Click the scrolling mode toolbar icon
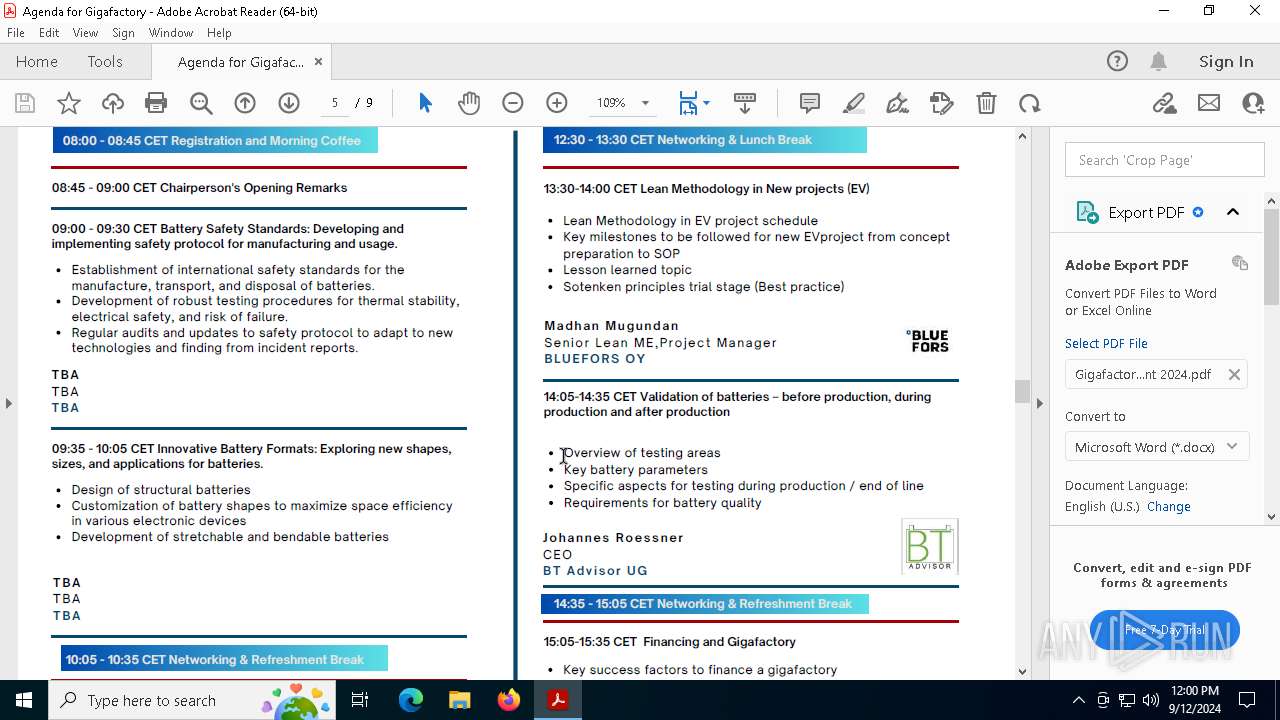 click(745, 103)
